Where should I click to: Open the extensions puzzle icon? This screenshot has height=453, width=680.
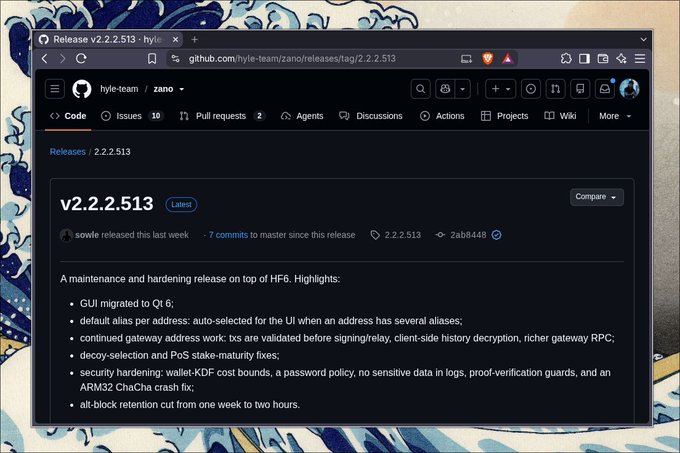(x=566, y=59)
